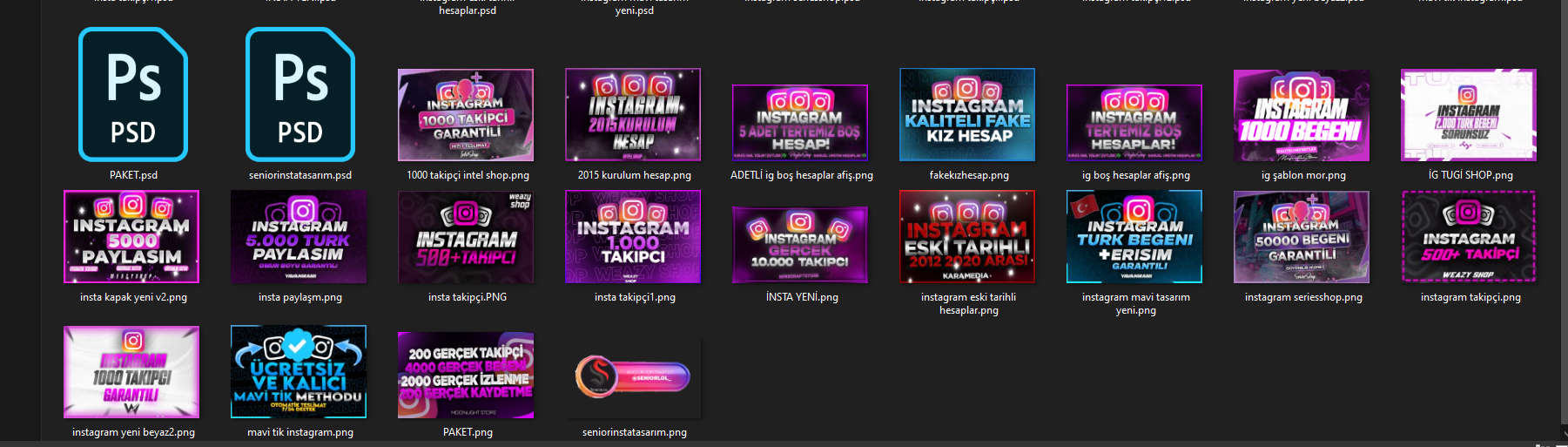The height and width of the screenshot is (447, 1568).
Task: Click the file name PAKET.psd
Action: 133,175
